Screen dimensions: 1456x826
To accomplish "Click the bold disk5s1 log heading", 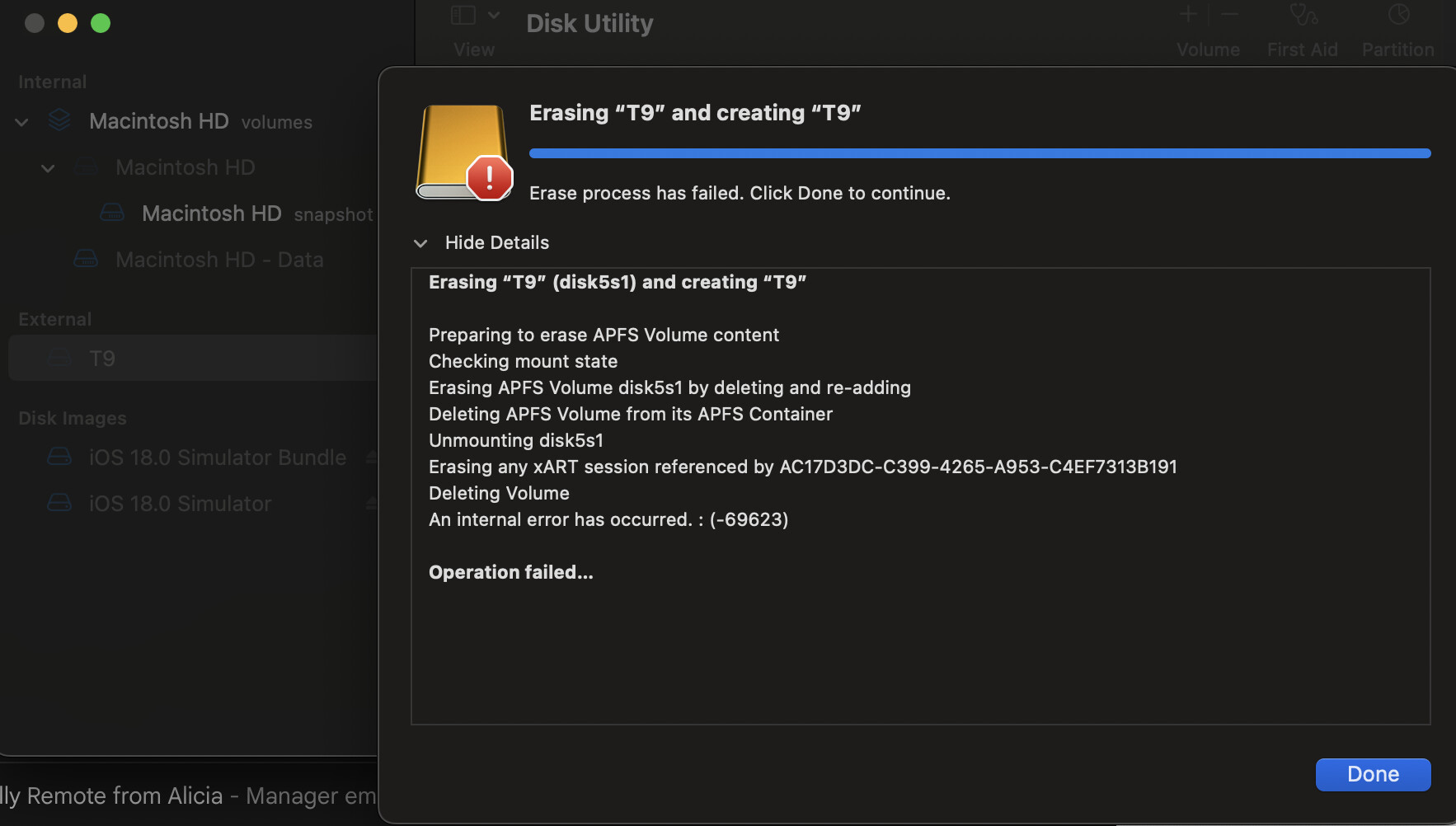I will [x=618, y=282].
